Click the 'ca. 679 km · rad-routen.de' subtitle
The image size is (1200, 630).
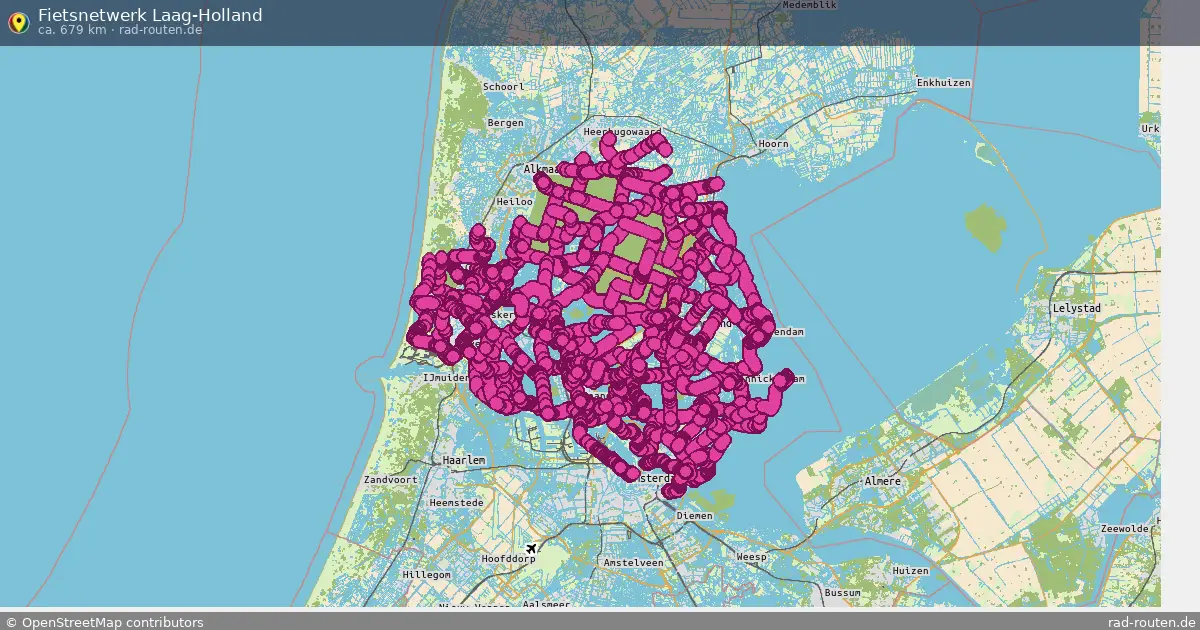click(119, 31)
